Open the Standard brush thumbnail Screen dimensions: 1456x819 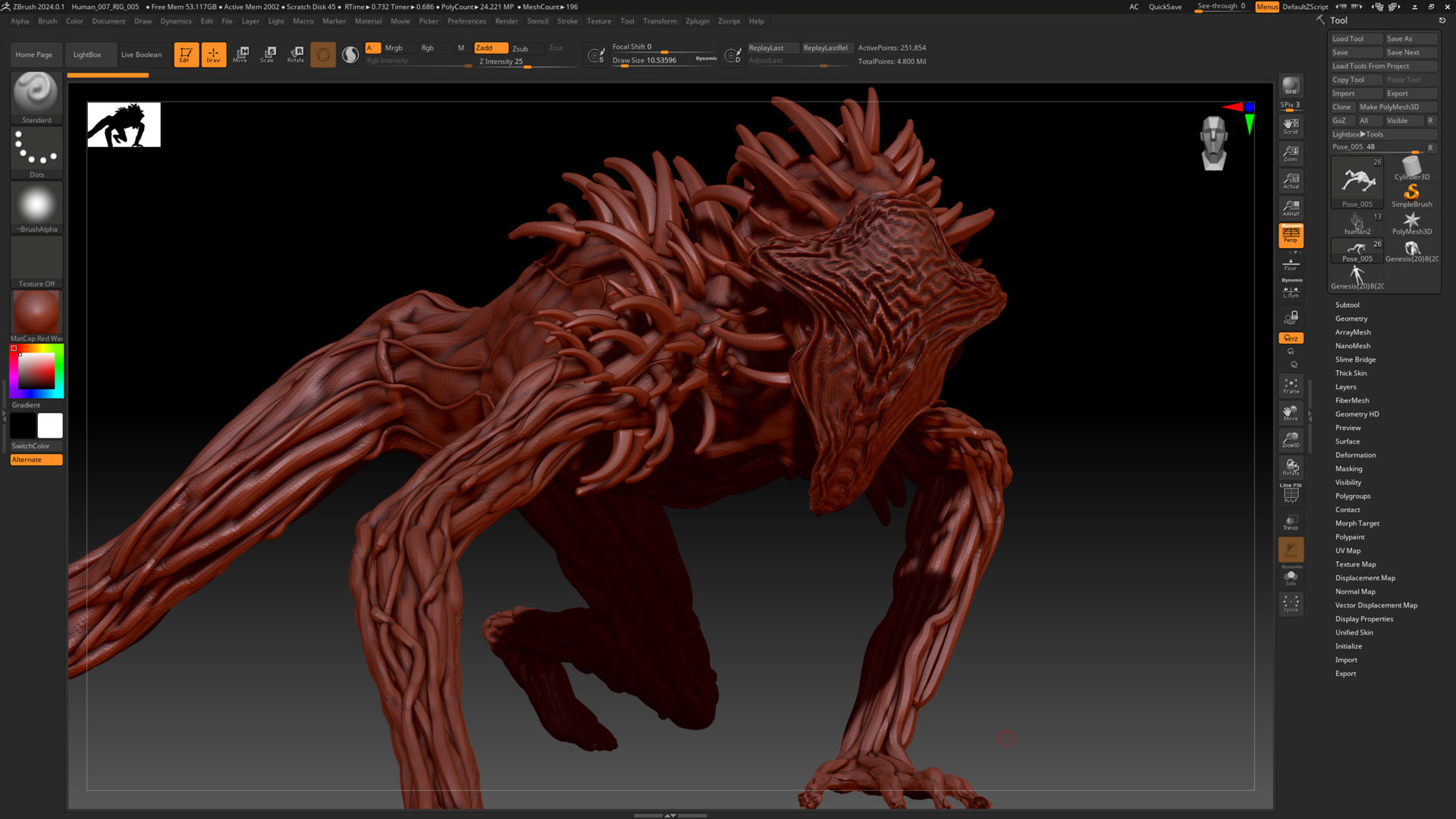tap(36, 94)
